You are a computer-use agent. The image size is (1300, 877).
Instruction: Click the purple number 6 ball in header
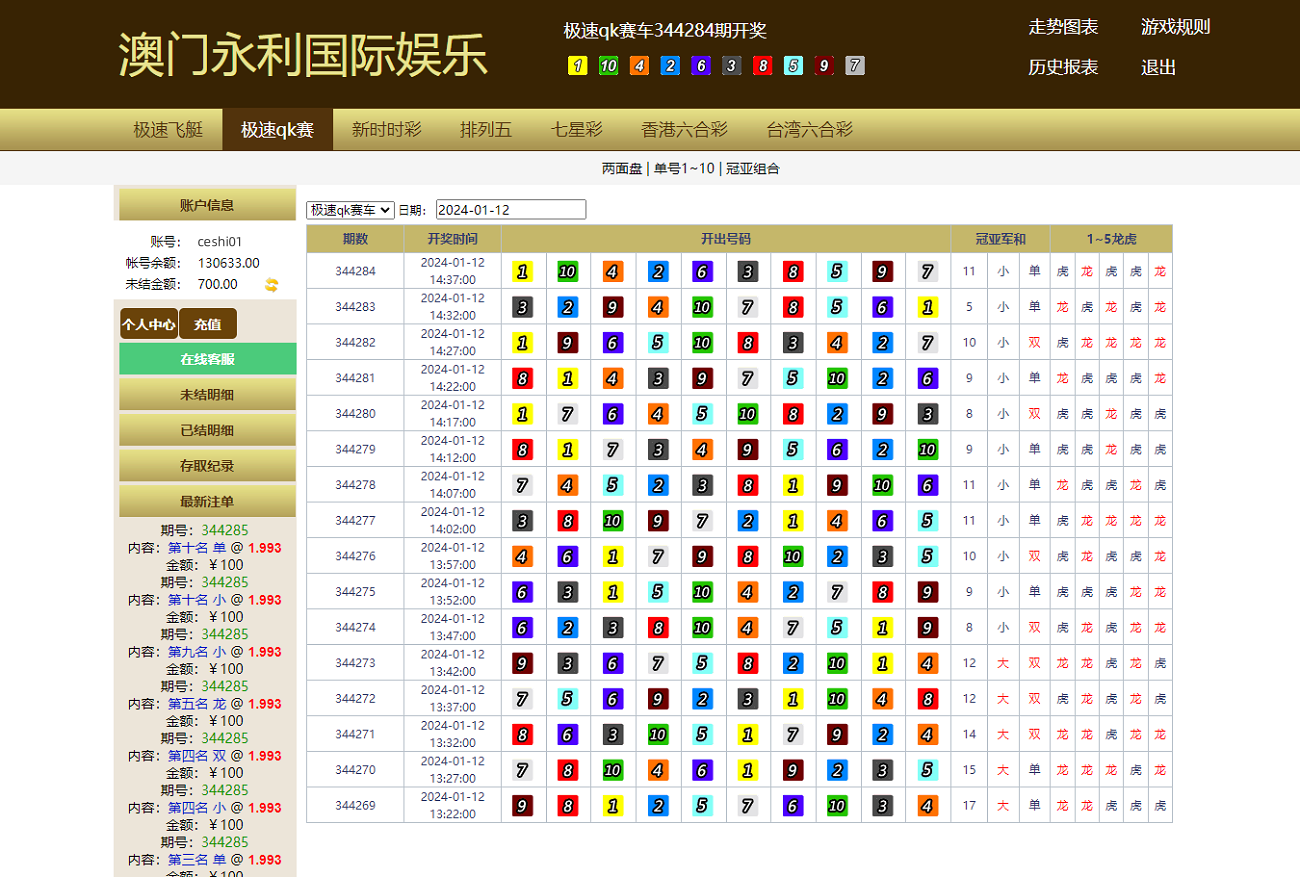701,66
